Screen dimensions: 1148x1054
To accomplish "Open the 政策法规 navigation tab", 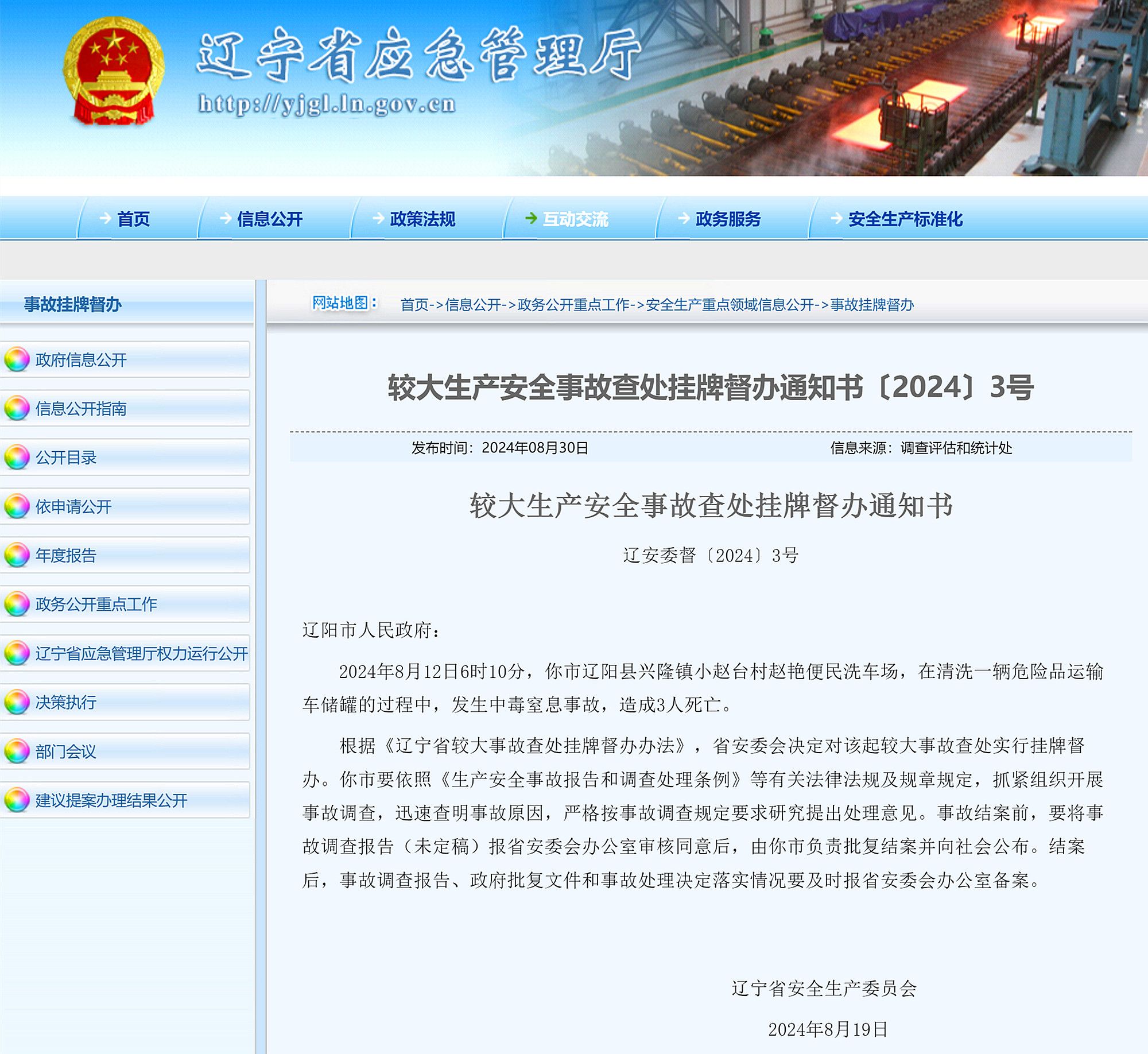I will (x=422, y=219).
